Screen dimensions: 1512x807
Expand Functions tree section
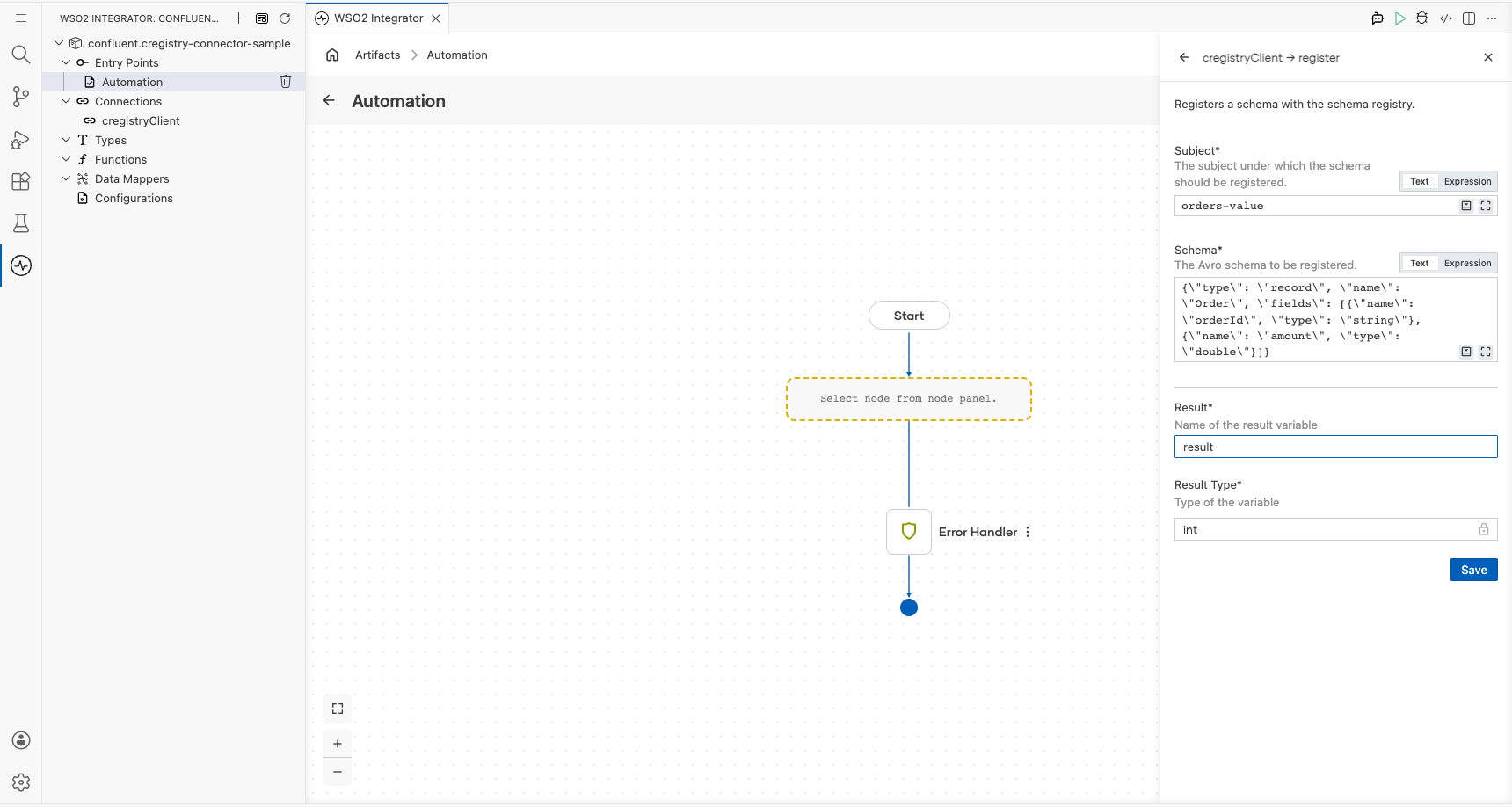coord(66,159)
